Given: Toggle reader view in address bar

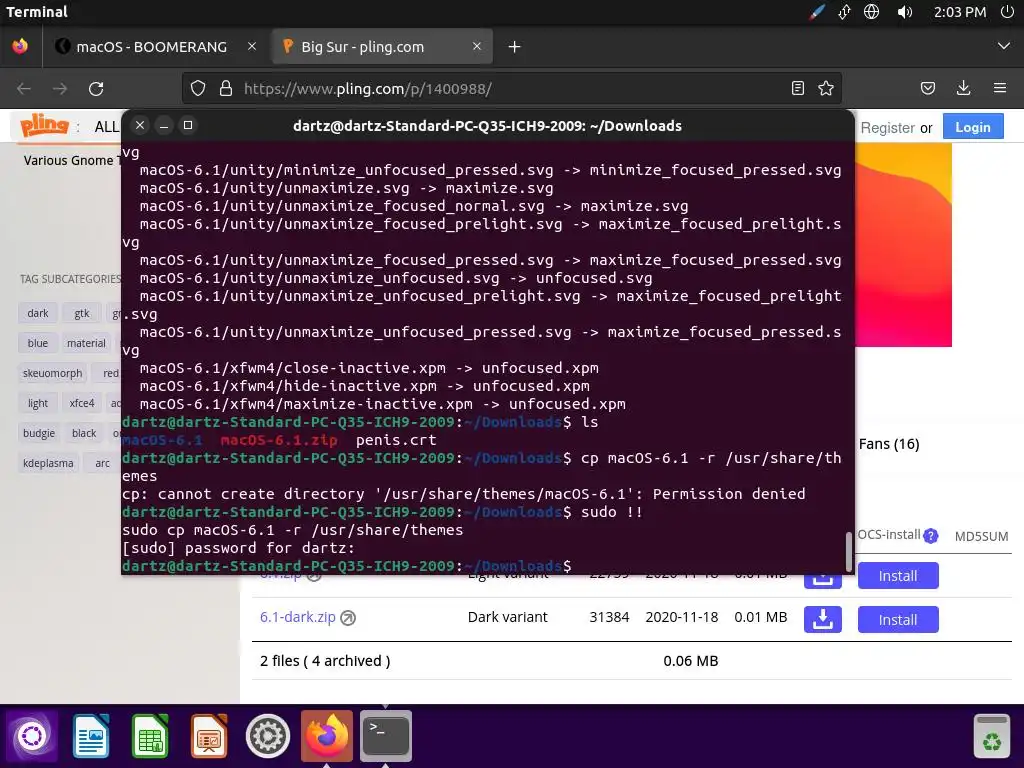Looking at the screenshot, I should 797,88.
